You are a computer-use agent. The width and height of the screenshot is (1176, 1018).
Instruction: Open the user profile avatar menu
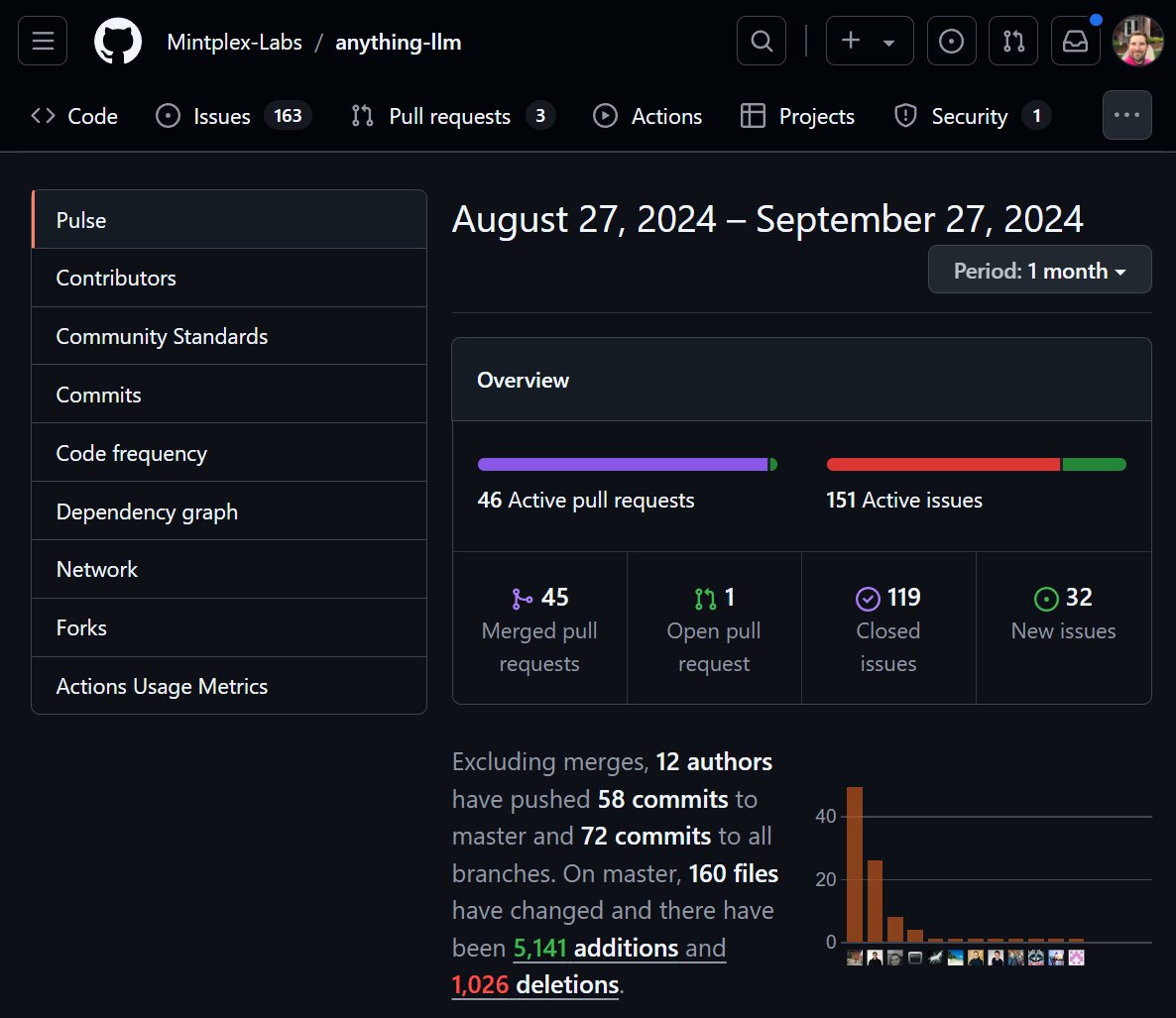pos(1137,42)
